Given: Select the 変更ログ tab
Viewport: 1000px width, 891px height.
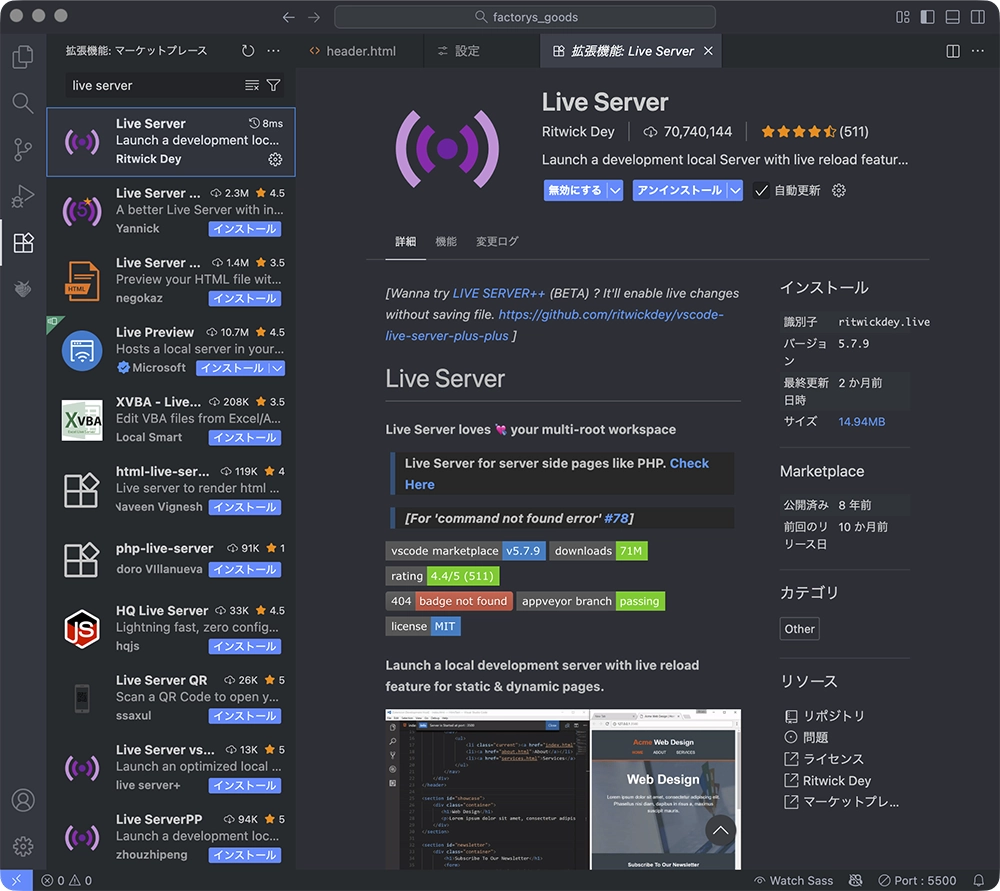Looking at the screenshot, I should click(x=497, y=242).
